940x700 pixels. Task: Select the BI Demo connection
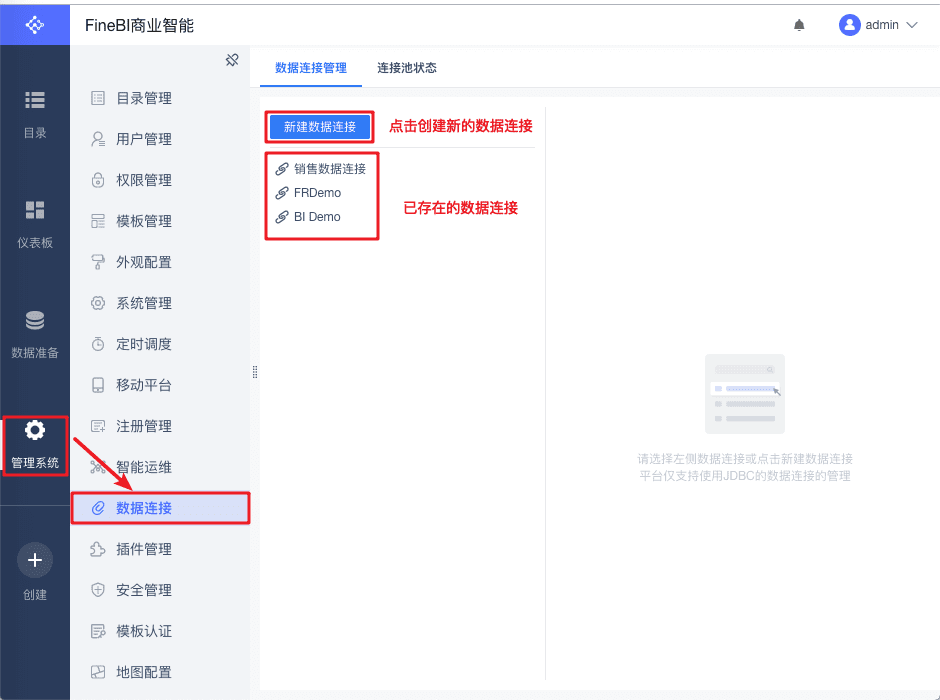[x=317, y=217]
